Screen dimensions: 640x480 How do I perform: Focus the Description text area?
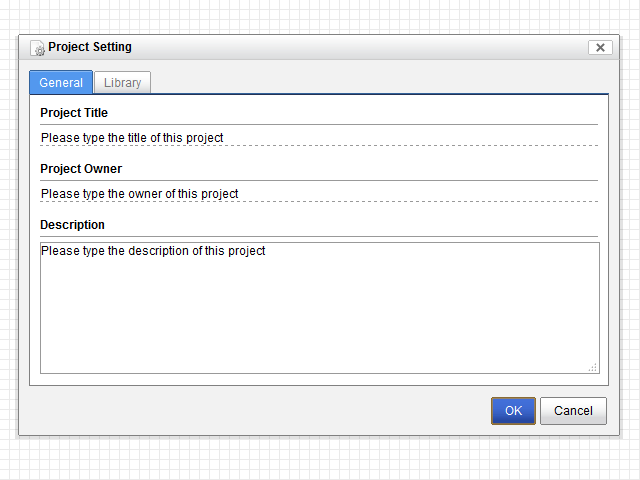coord(319,307)
